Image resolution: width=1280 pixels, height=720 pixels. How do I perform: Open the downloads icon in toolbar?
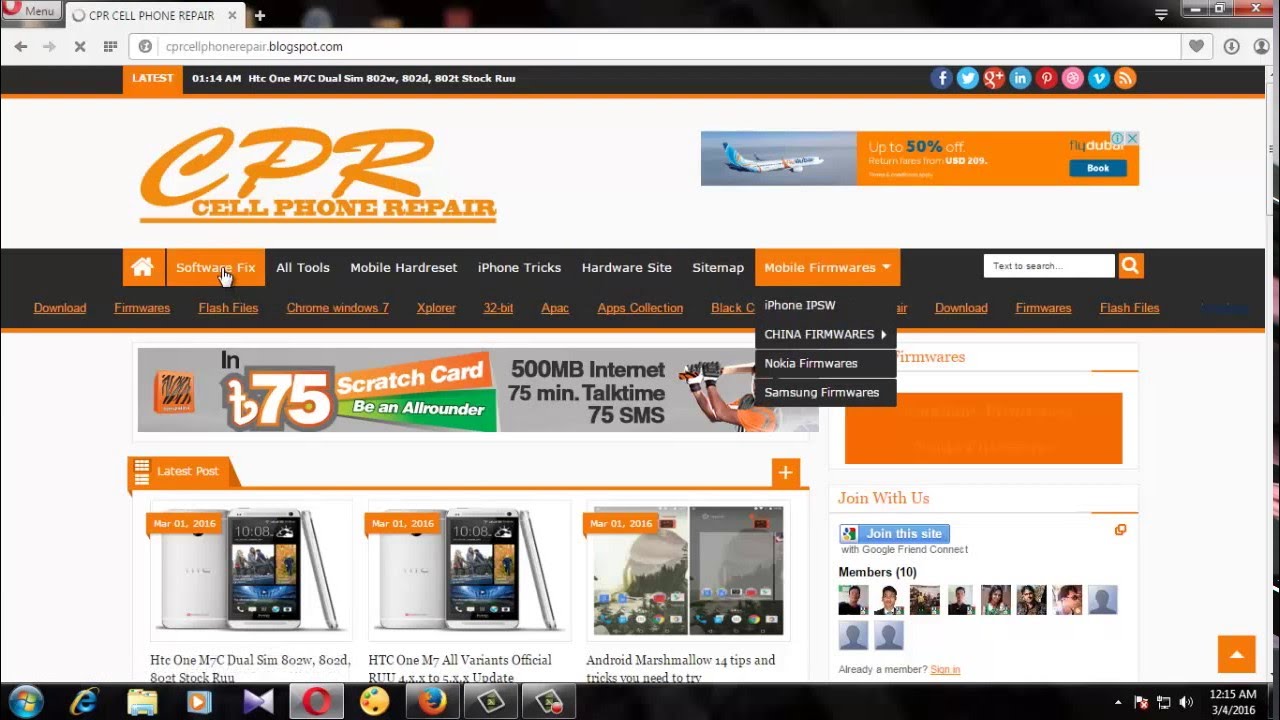(x=1231, y=46)
